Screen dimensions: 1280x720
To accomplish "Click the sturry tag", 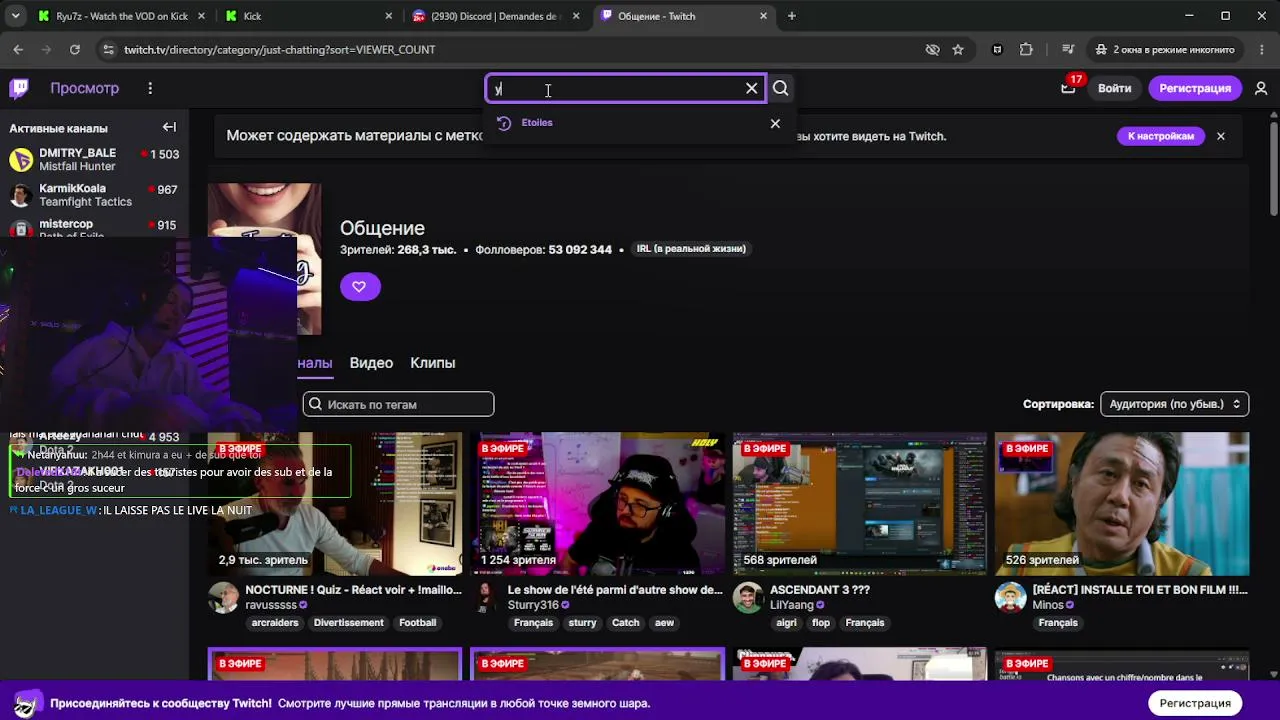I will pos(582,623).
